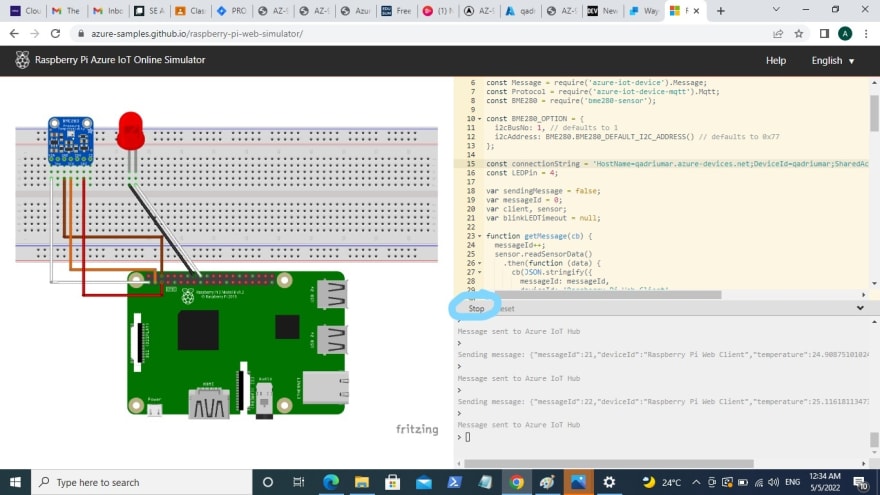
Task: Open the Help link in the header
Action: pyautogui.click(x=776, y=60)
